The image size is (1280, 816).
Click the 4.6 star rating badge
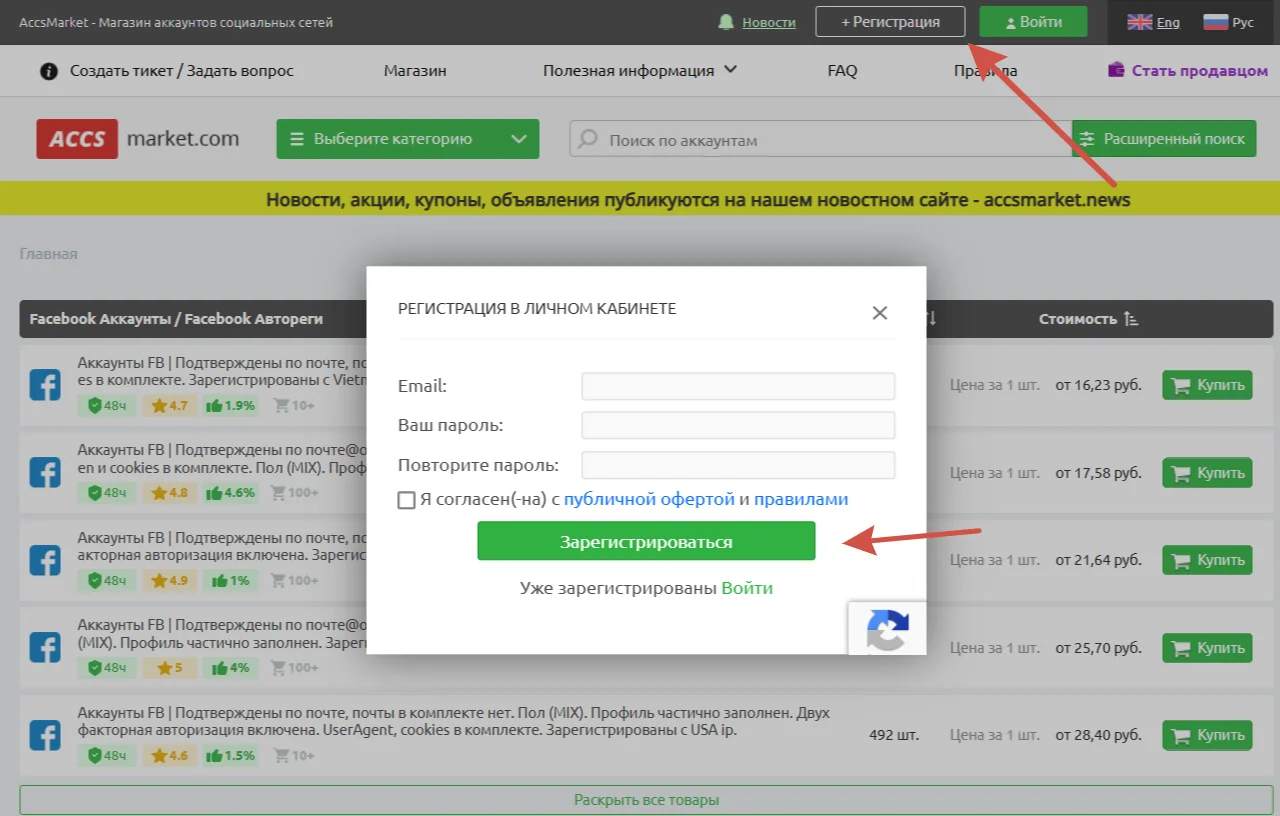tap(169, 755)
